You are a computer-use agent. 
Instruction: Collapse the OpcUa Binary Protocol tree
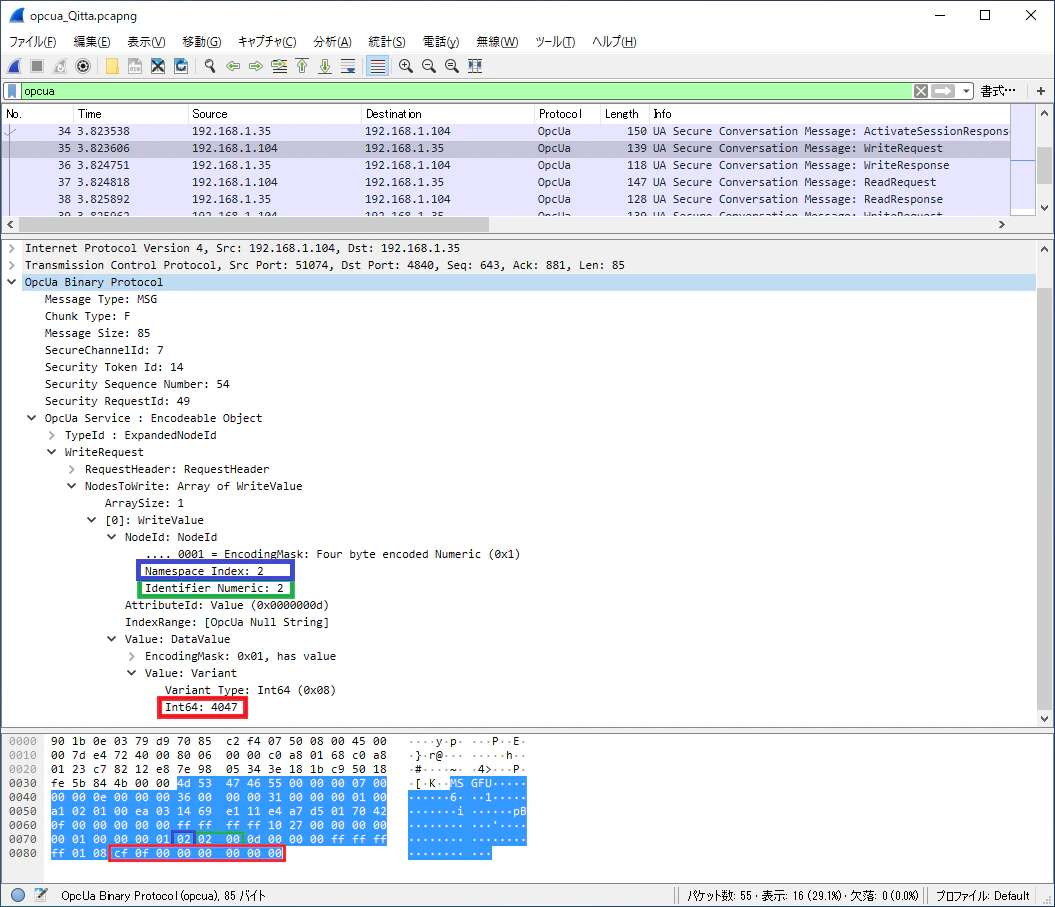coord(12,282)
